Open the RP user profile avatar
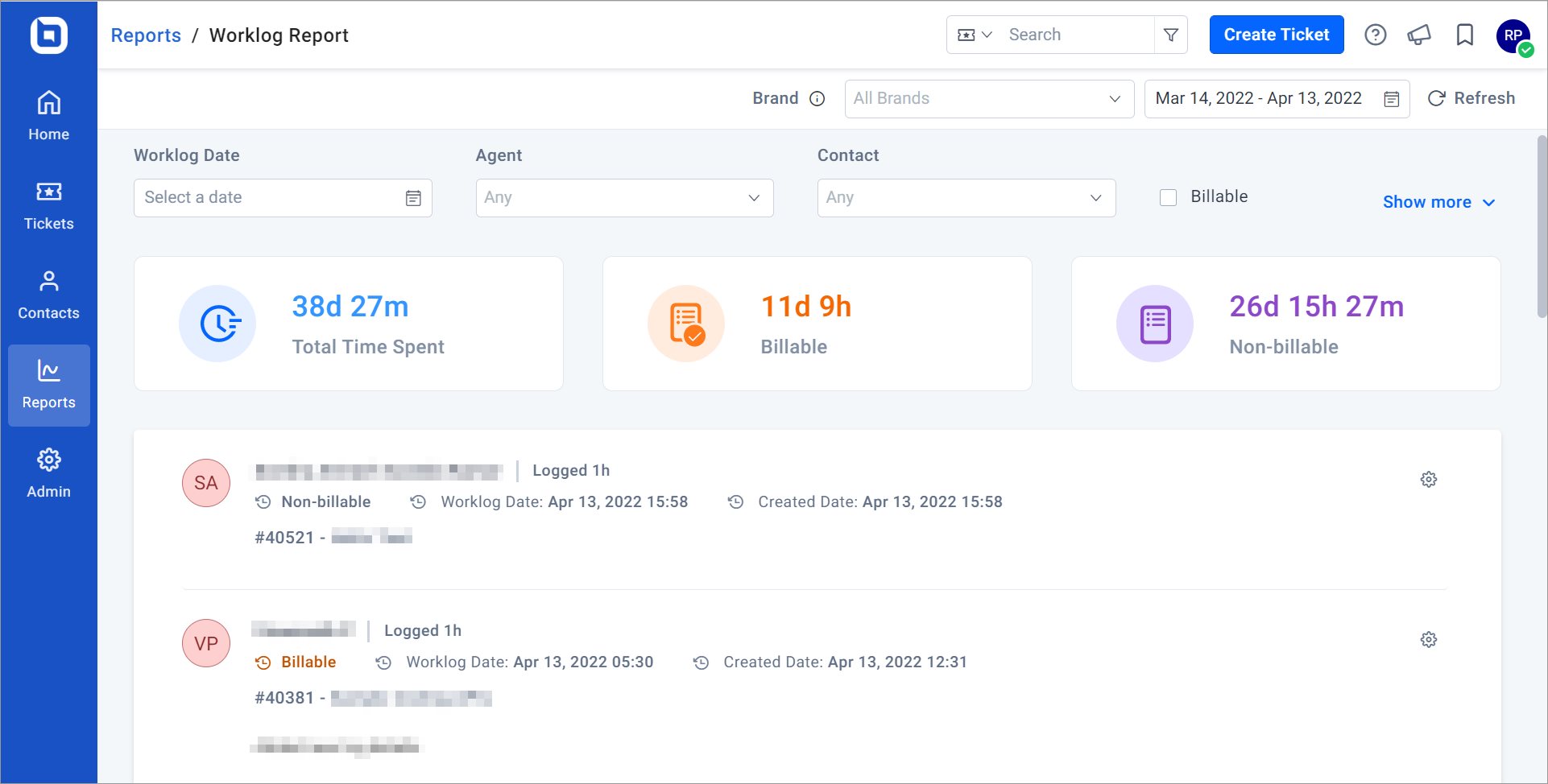The width and height of the screenshot is (1548, 784). [x=1513, y=36]
